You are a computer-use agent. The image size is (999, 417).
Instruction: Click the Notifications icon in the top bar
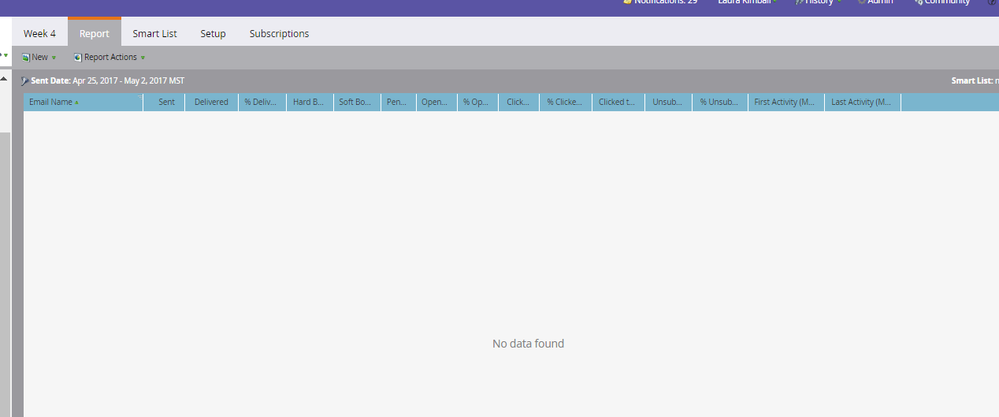(x=628, y=2)
